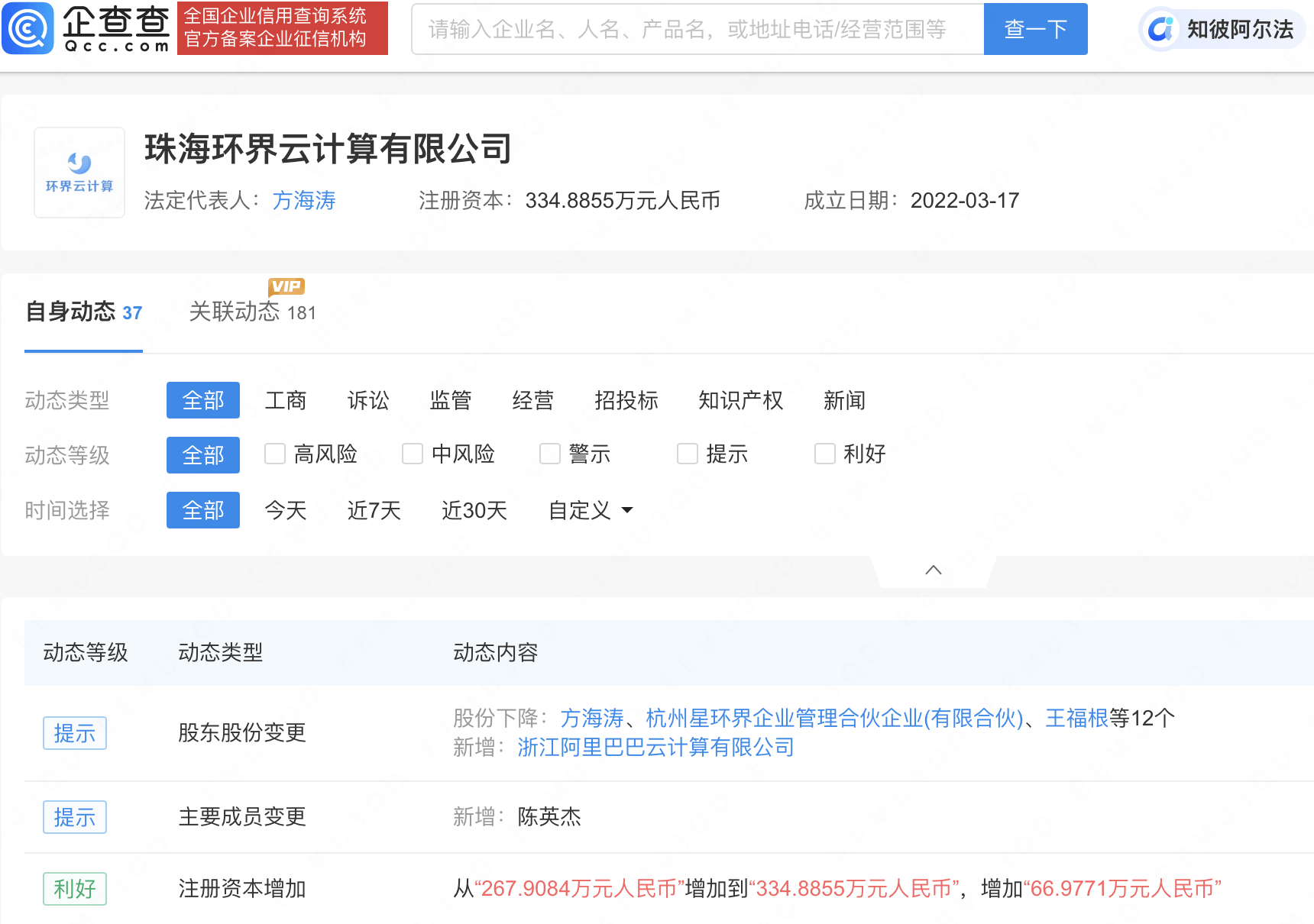Filter time by 今天

[x=286, y=510]
